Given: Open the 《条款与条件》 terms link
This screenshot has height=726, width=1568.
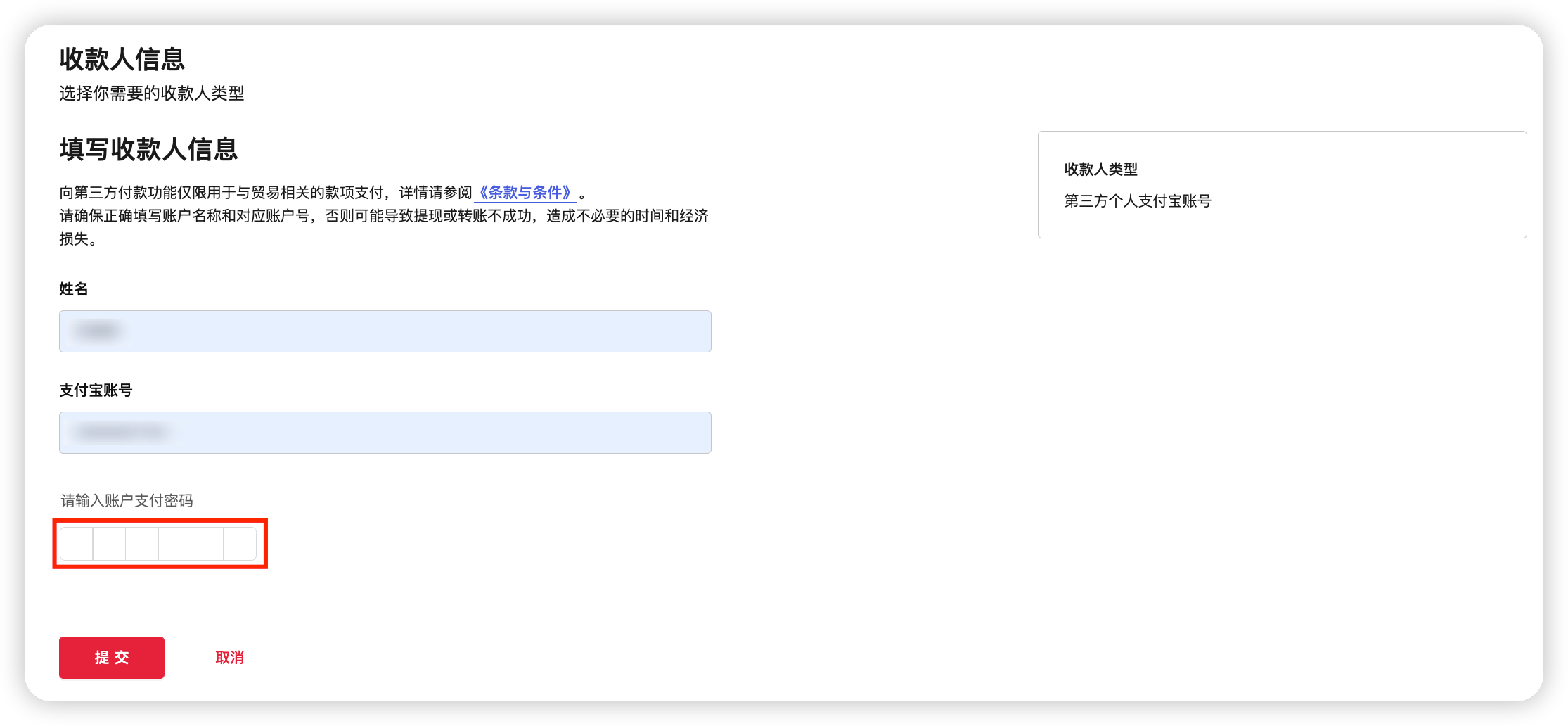Looking at the screenshot, I should (x=526, y=193).
